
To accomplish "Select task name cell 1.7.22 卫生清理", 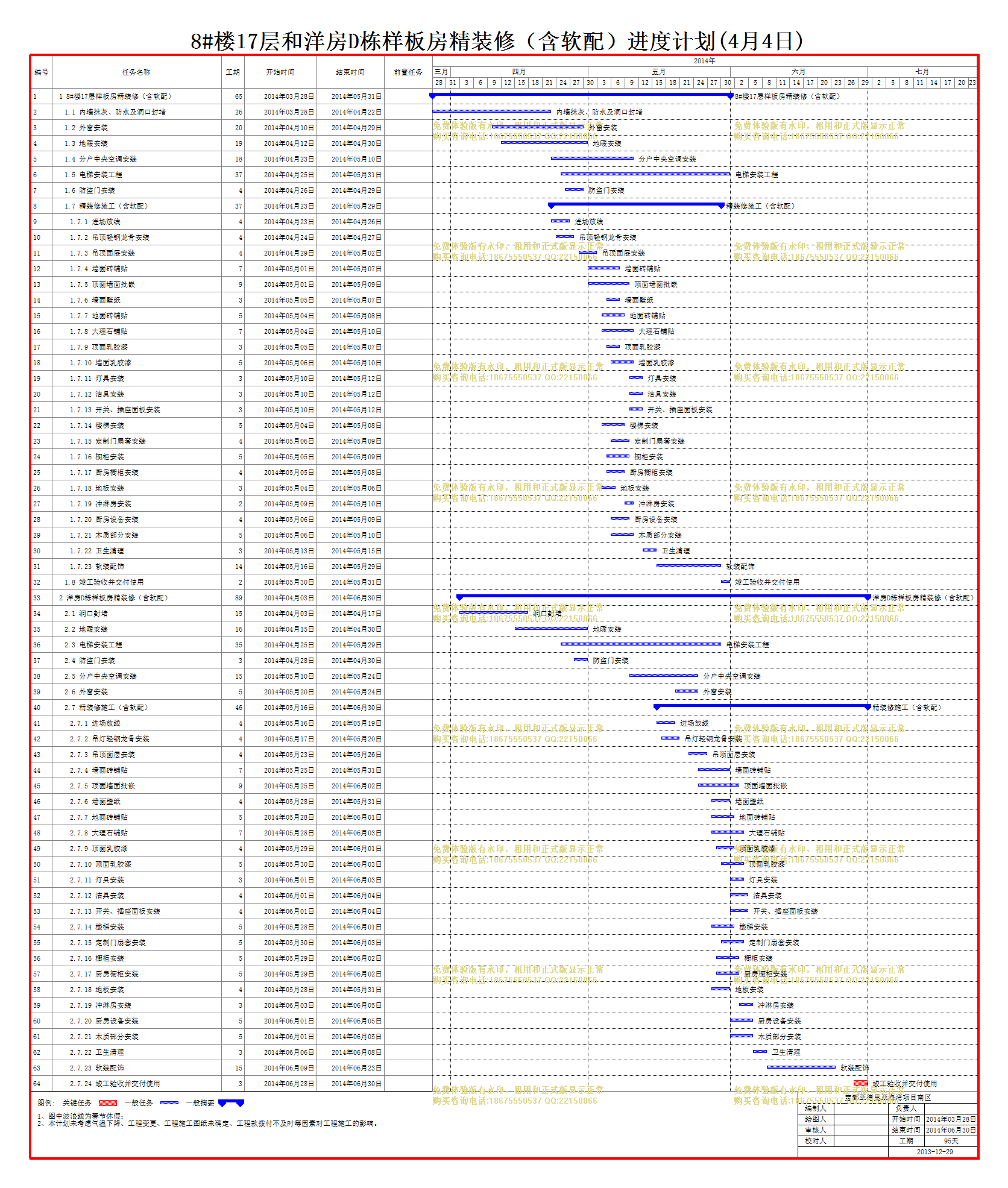I will click(136, 551).
